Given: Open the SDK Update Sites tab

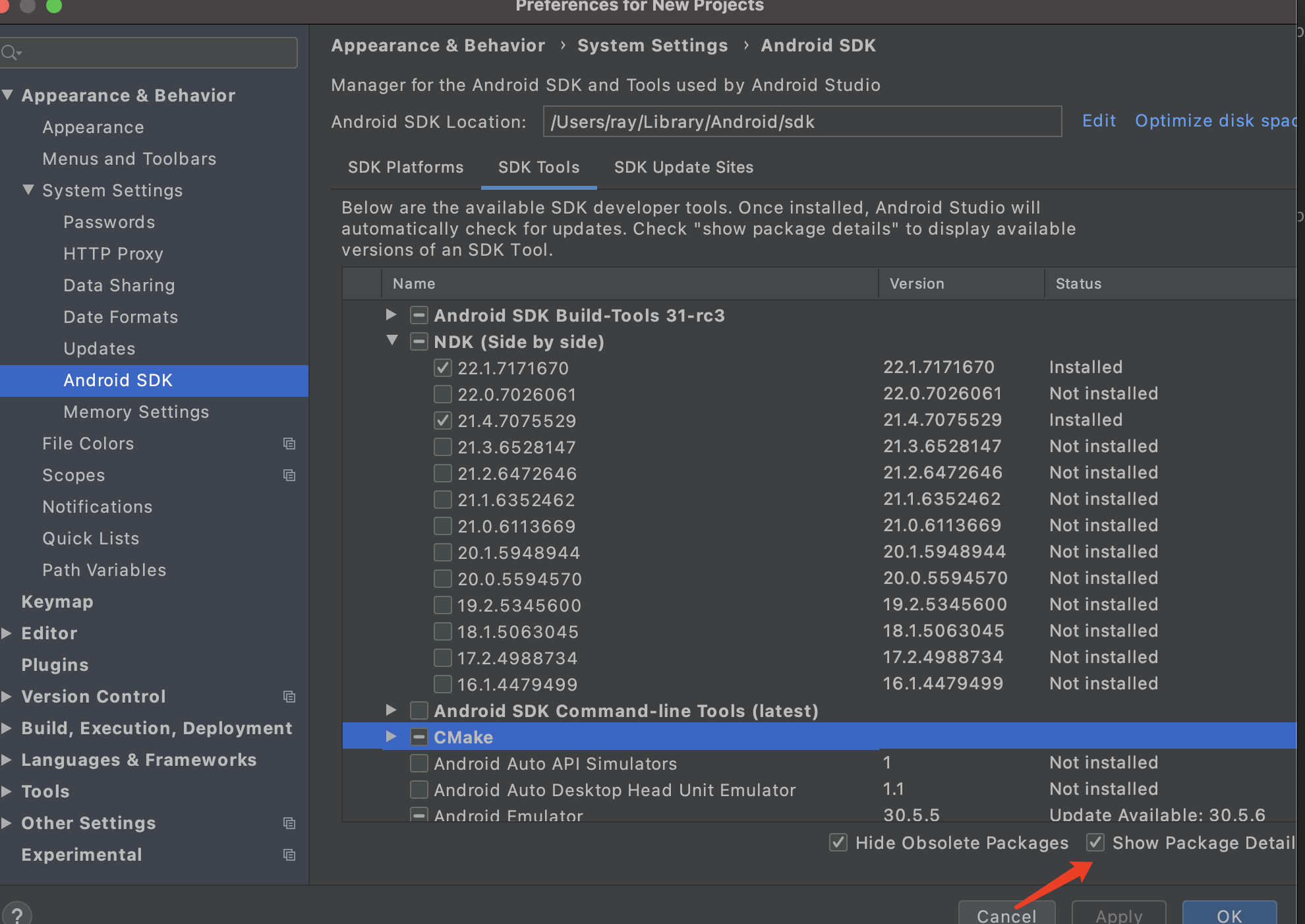Looking at the screenshot, I should (683, 167).
